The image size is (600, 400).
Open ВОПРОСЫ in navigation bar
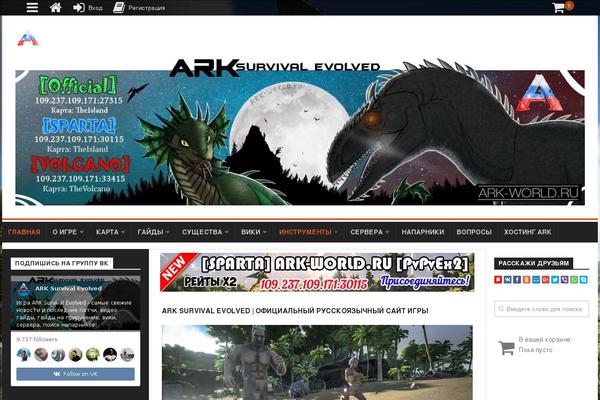click(x=474, y=232)
